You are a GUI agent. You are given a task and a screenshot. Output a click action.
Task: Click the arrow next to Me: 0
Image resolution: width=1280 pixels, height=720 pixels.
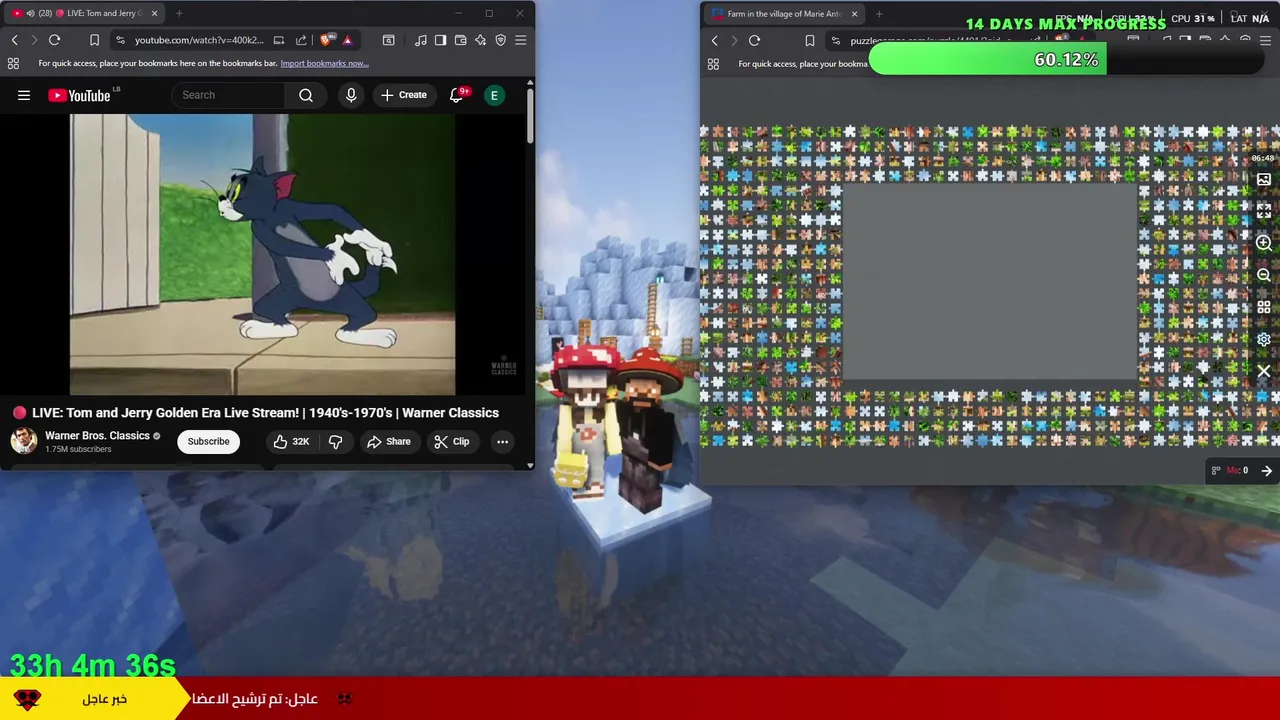(1266, 470)
